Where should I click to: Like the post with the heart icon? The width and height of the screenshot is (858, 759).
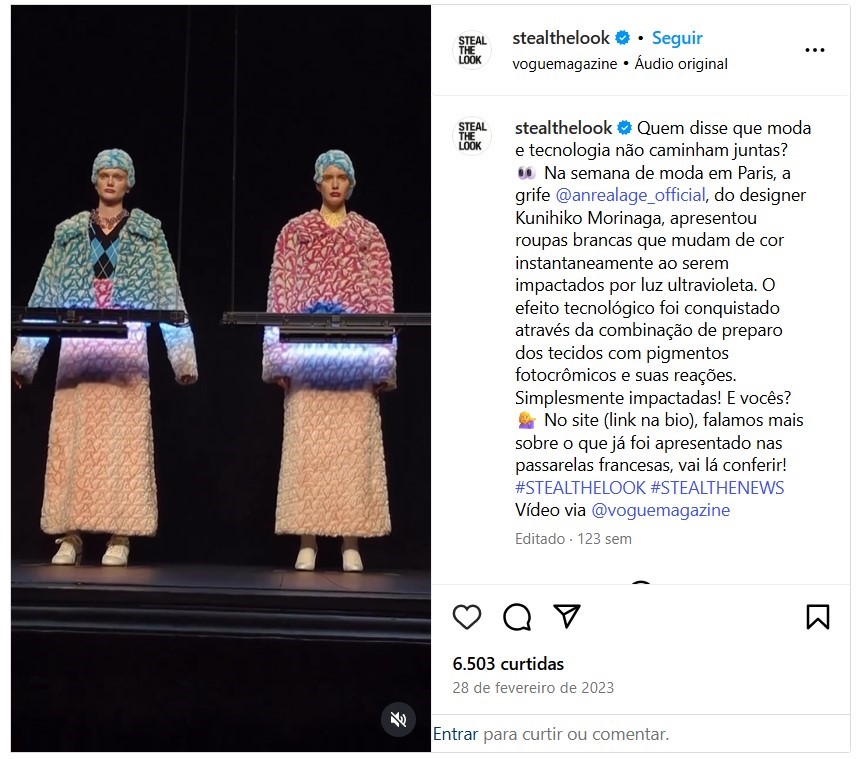coord(467,617)
